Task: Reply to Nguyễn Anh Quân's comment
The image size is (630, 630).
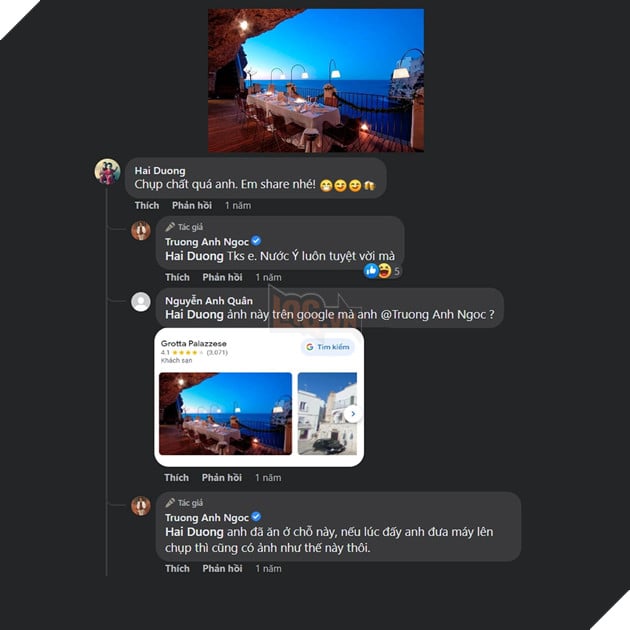Action: pos(222,477)
